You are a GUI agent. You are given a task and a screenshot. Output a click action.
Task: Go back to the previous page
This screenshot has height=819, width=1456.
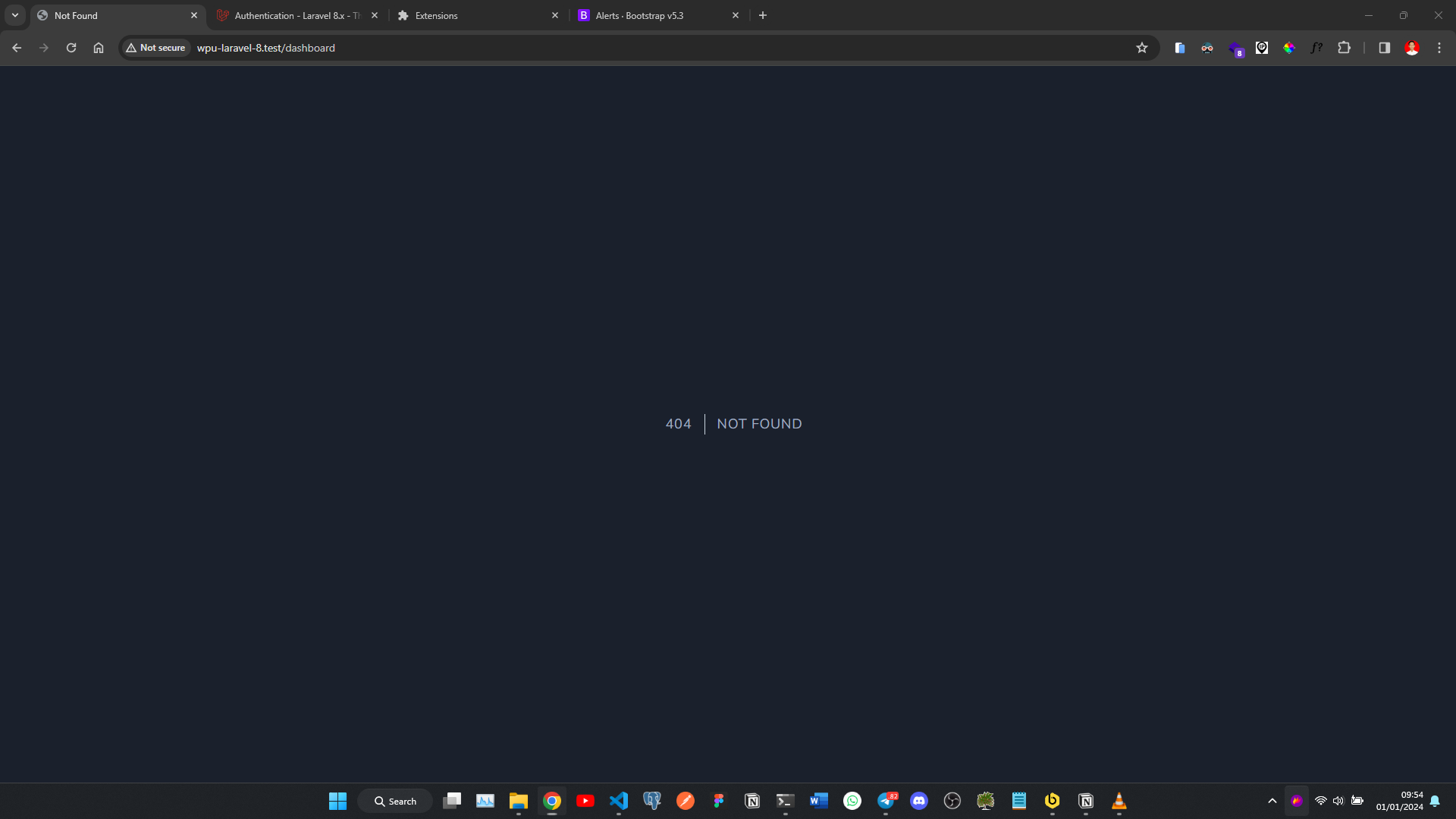point(17,48)
